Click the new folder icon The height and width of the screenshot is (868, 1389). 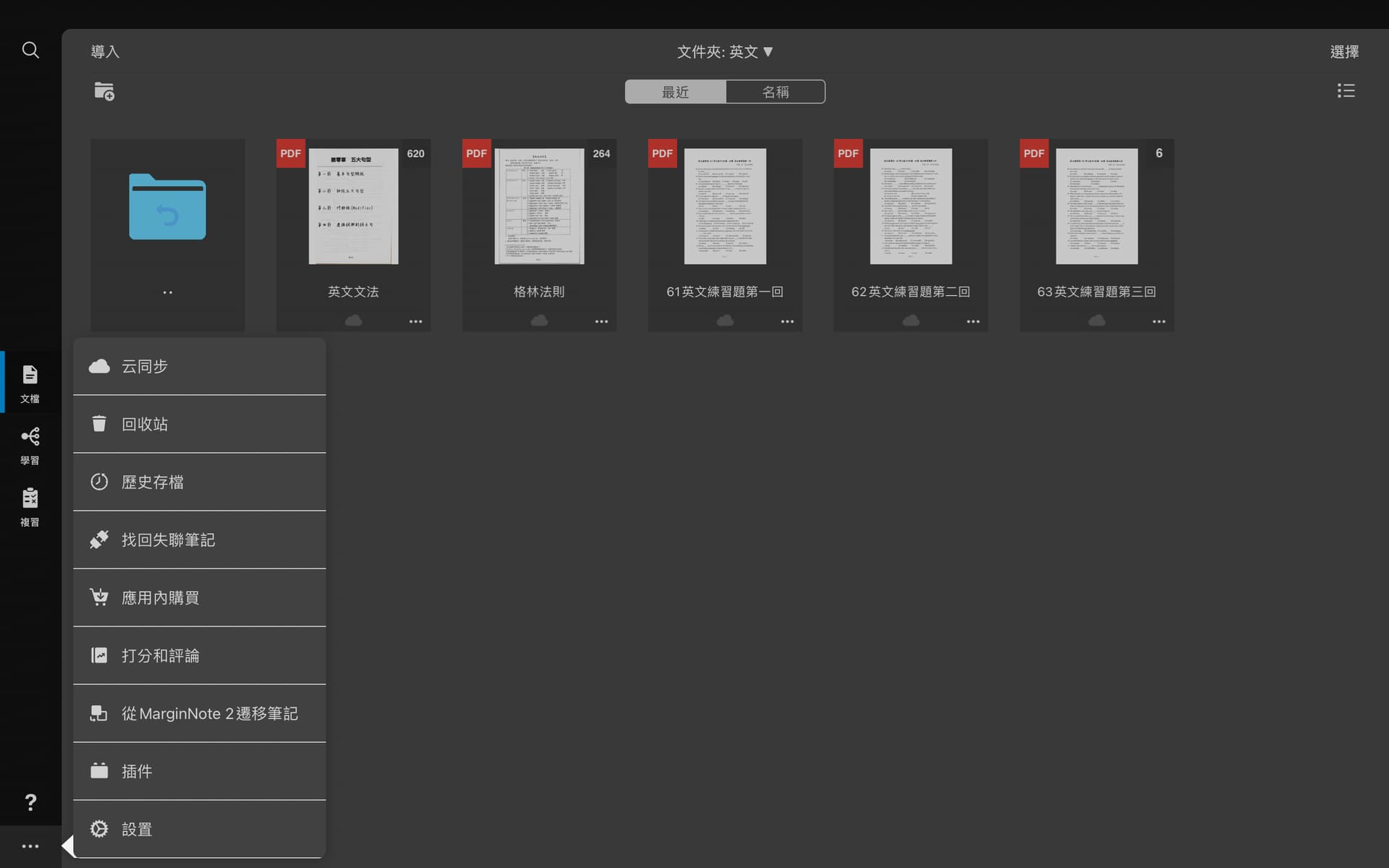[x=104, y=91]
